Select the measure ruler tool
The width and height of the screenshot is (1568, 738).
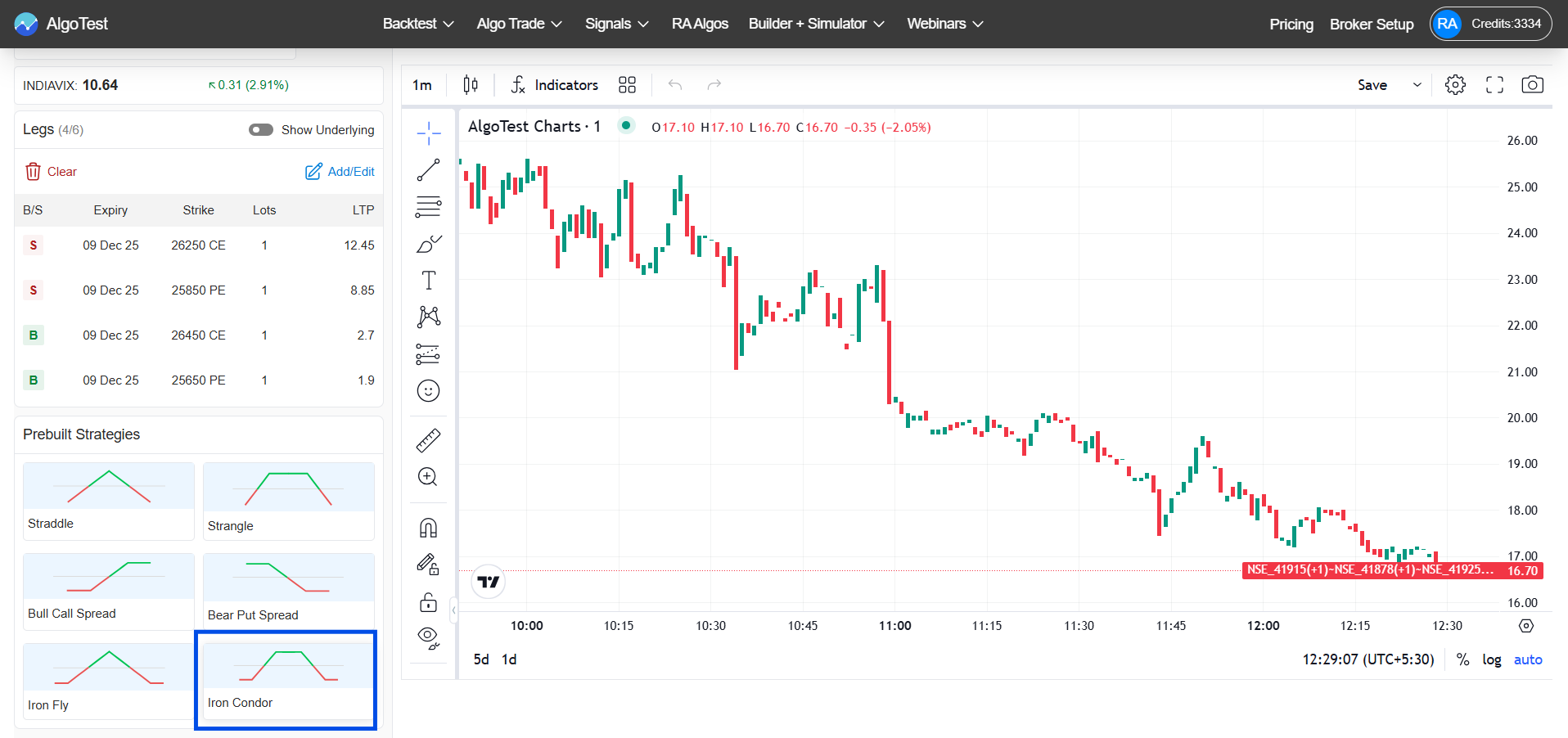pyautogui.click(x=428, y=439)
